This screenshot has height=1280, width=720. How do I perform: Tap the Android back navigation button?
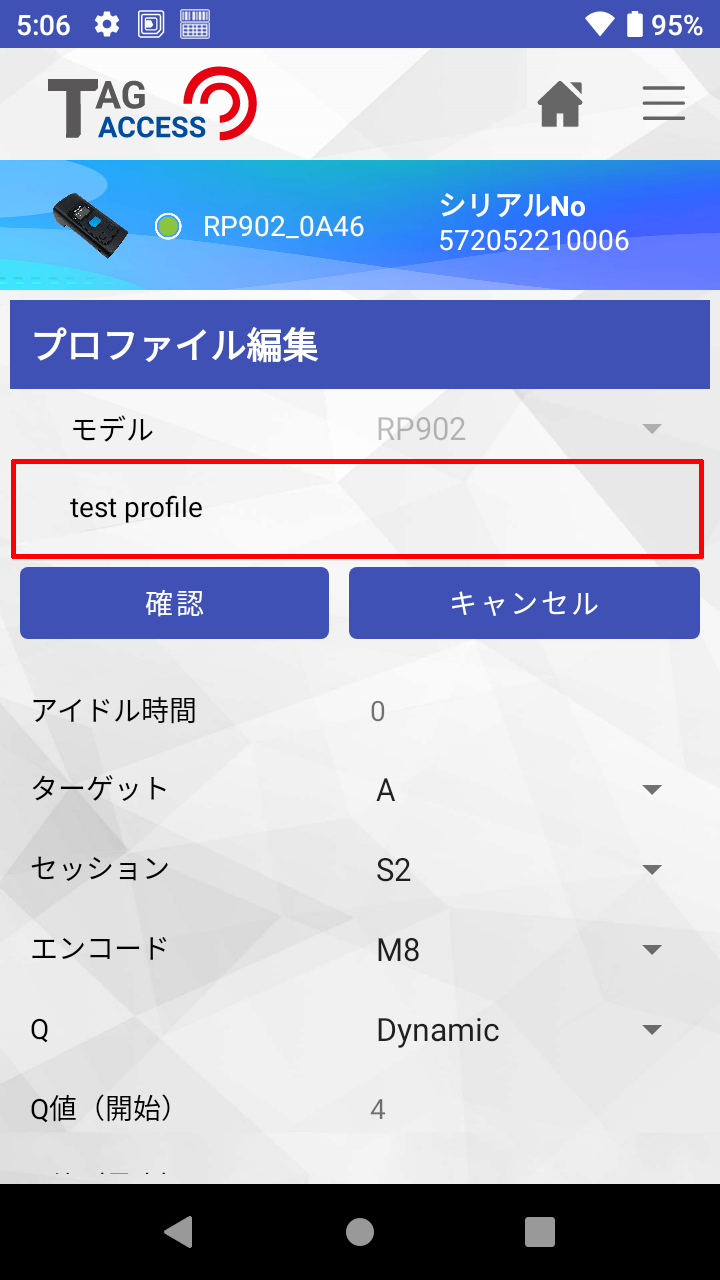[x=178, y=1232]
